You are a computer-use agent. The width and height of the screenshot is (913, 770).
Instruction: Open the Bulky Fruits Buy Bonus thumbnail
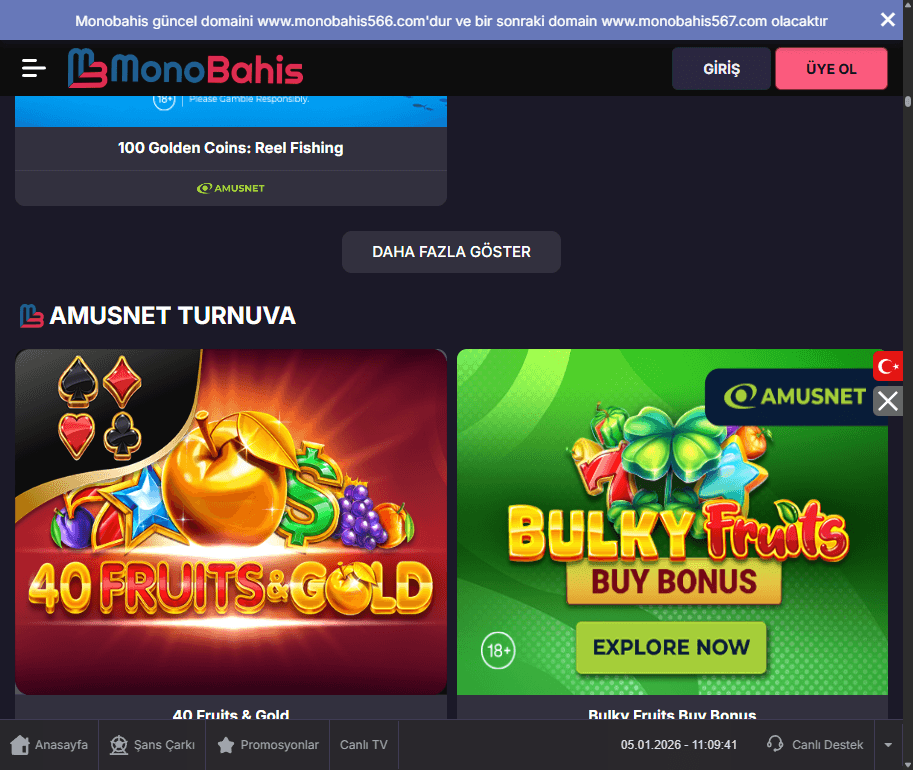tap(672, 521)
